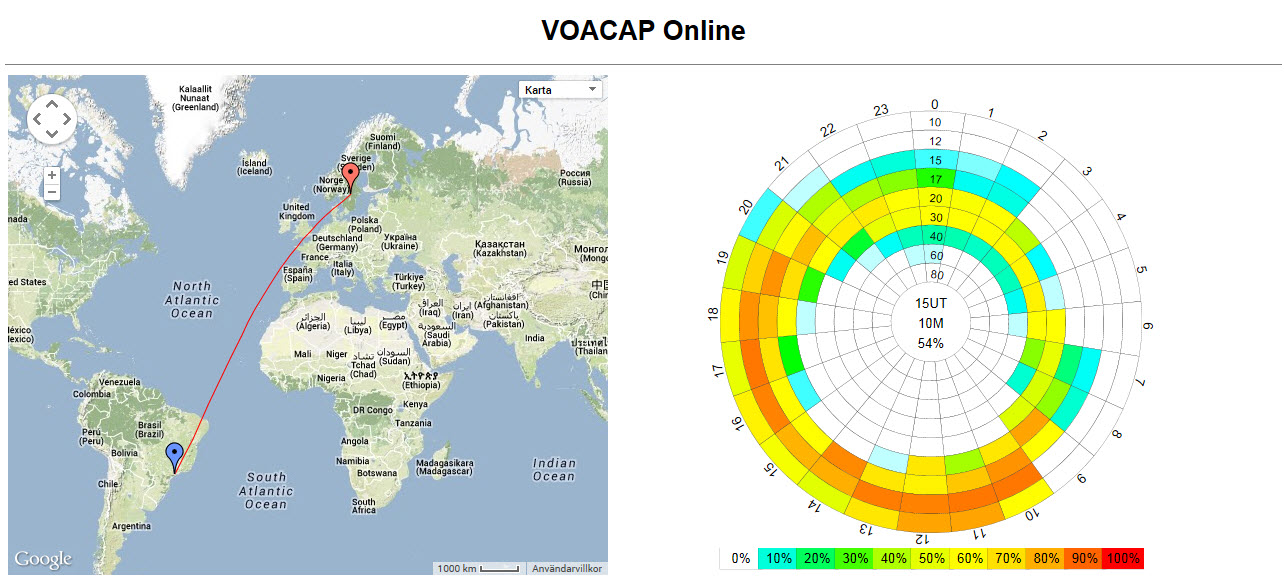Click the 60 band ring label
The width and height of the screenshot is (1284, 584).
pyautogui.click(x=935, y=255)
